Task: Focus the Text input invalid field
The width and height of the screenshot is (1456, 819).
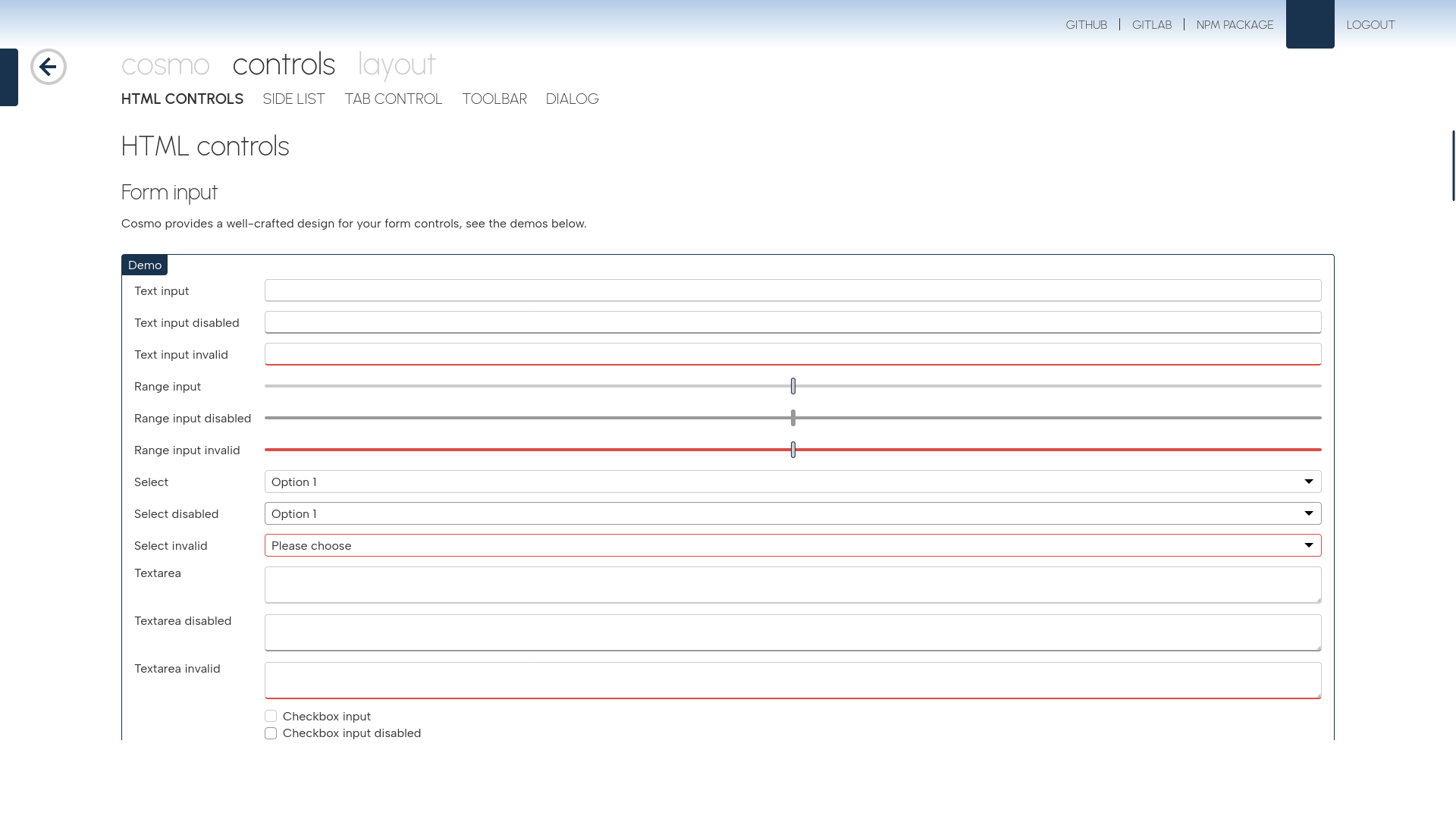Action: coord(792,354)
